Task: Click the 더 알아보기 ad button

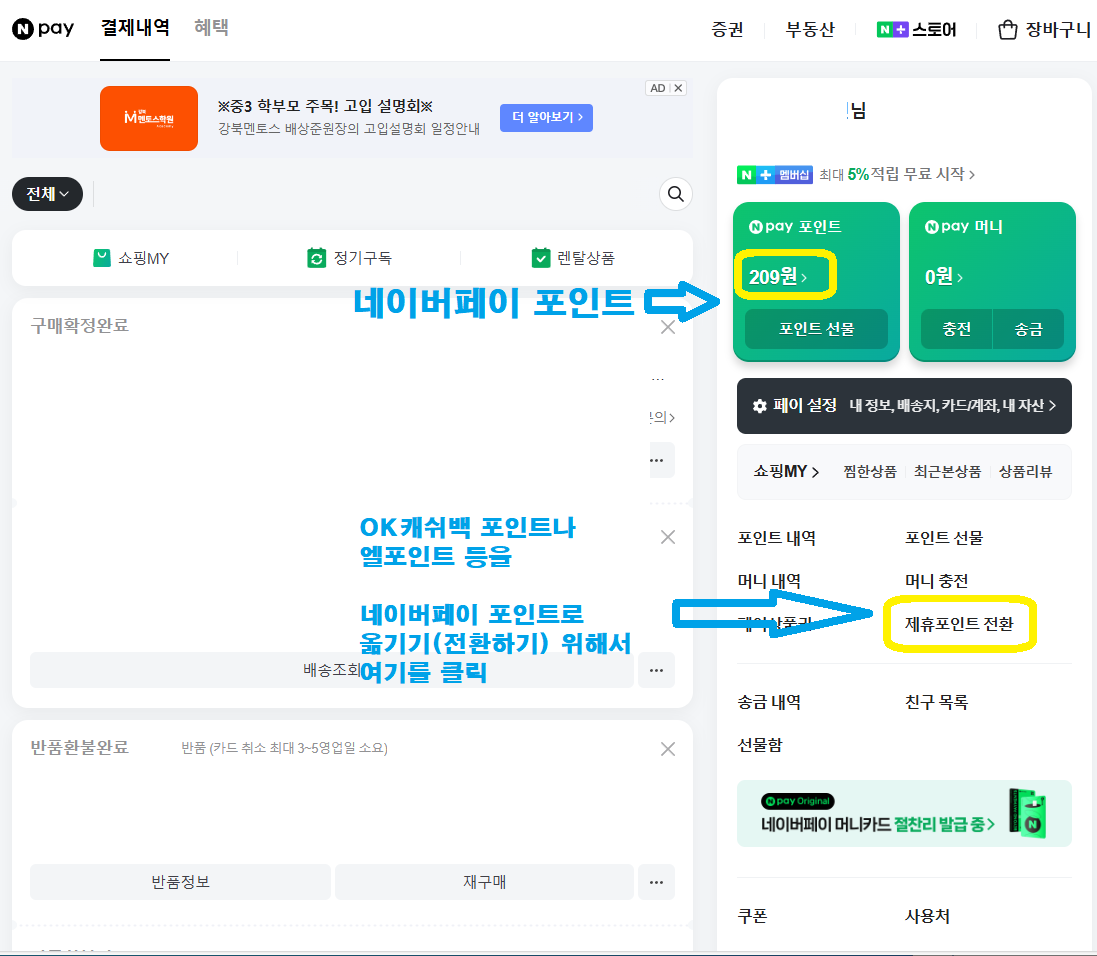Action: point(546,118)
